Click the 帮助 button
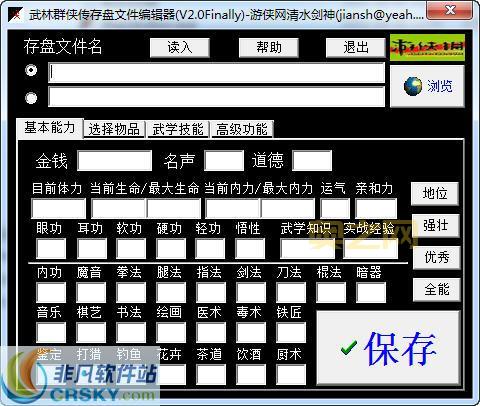480x406 pixels. point(269,48)
